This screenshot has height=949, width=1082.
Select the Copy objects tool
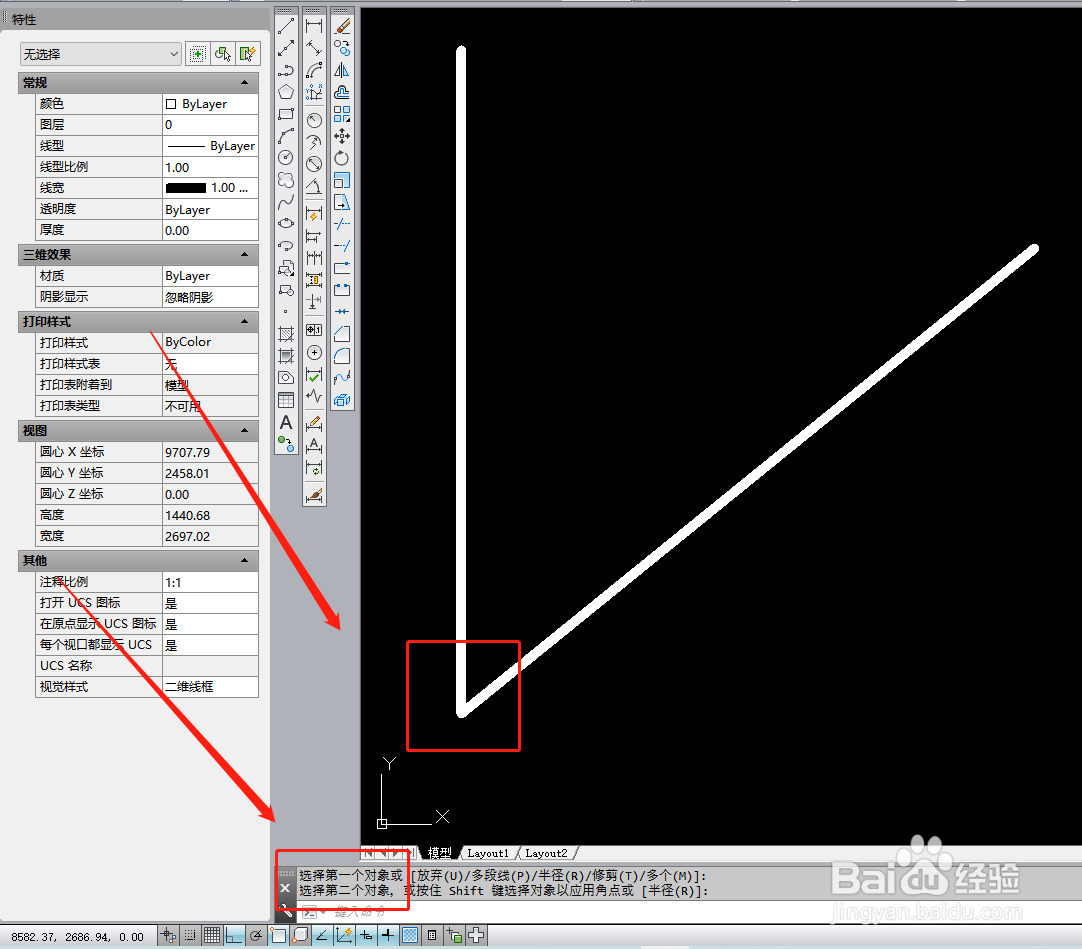342,48
